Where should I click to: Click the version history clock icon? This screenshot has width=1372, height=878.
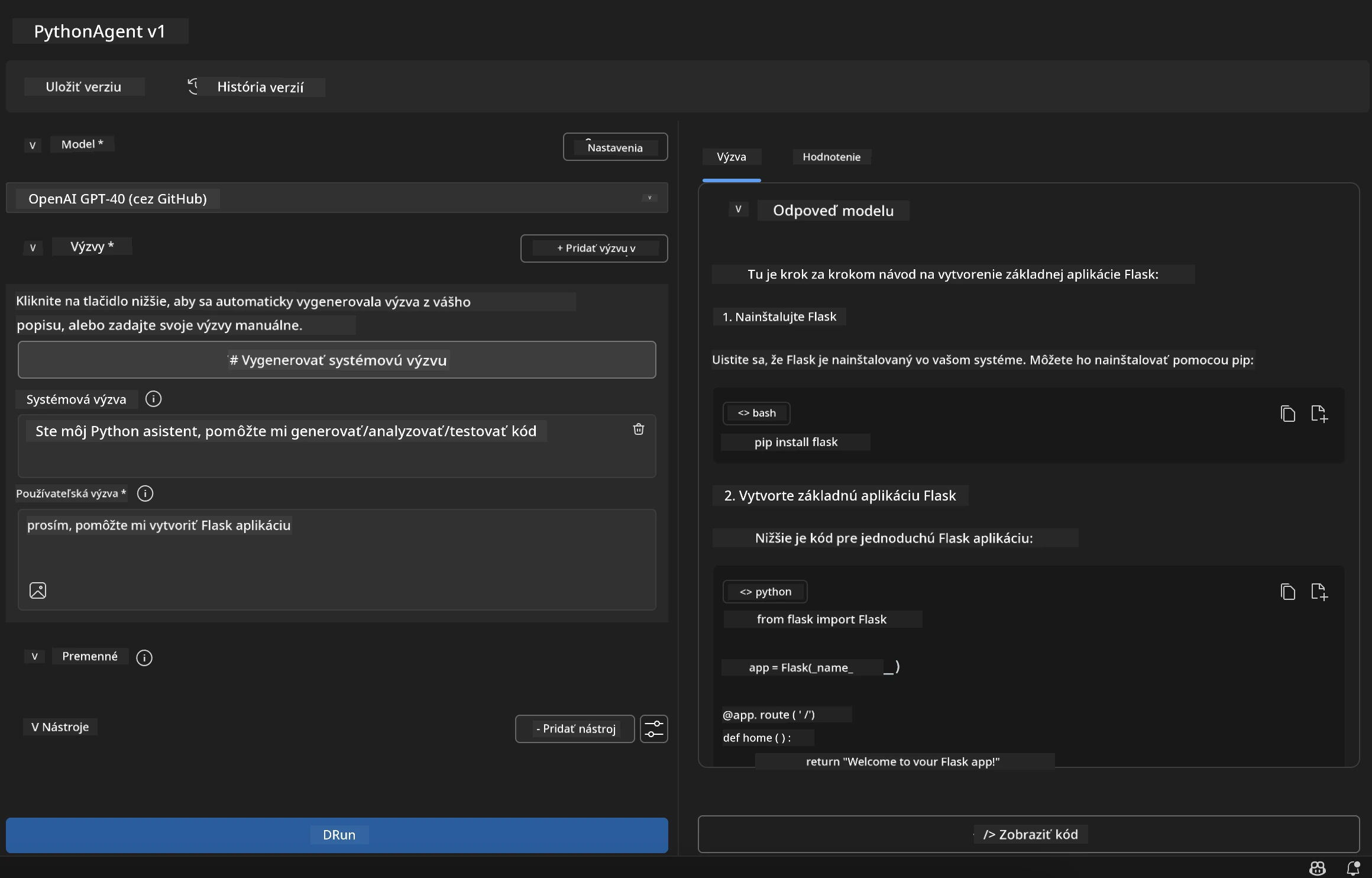pos(193,86)
